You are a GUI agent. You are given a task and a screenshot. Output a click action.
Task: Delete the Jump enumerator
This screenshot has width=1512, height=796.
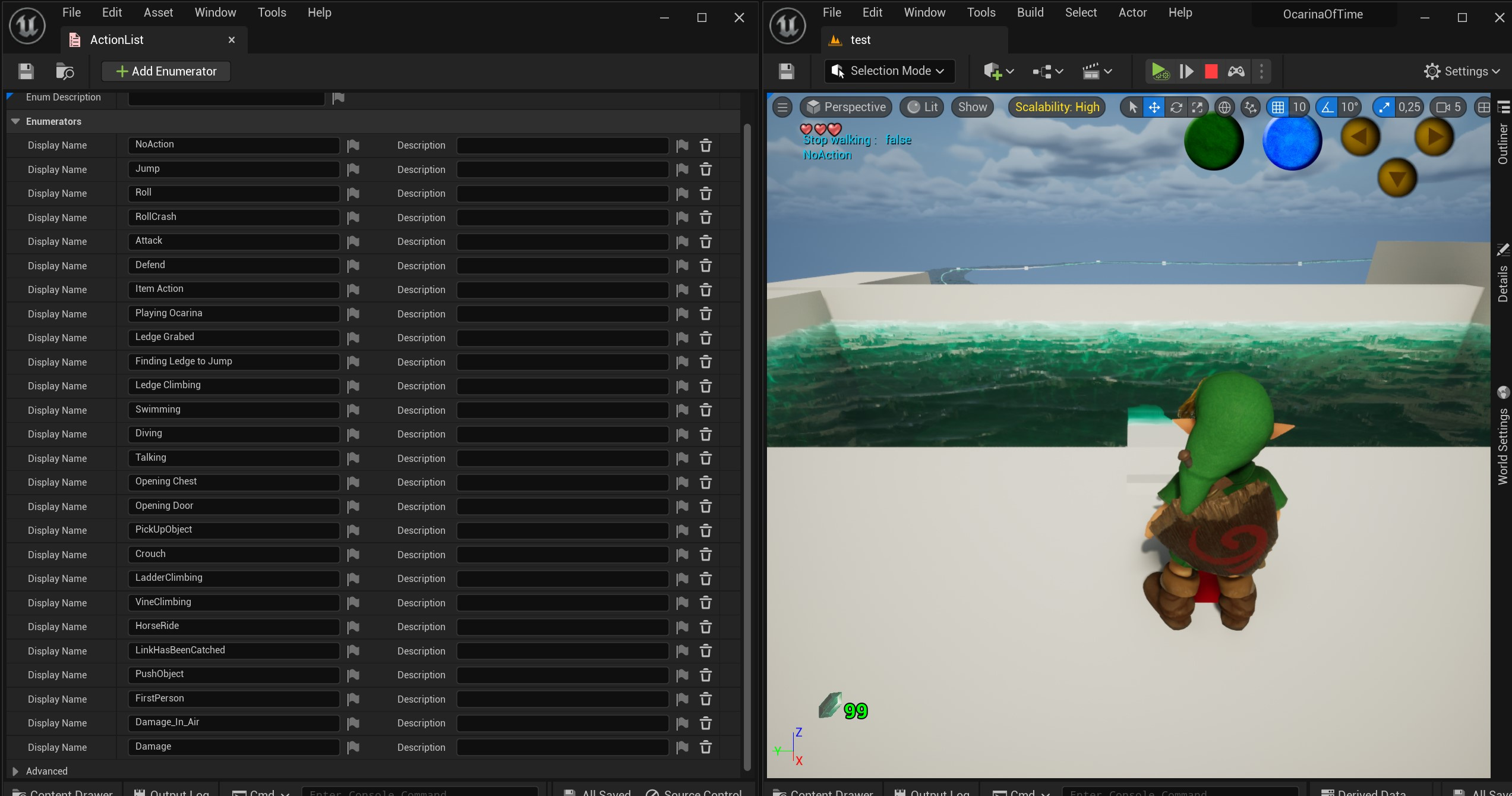pos(706,169)
